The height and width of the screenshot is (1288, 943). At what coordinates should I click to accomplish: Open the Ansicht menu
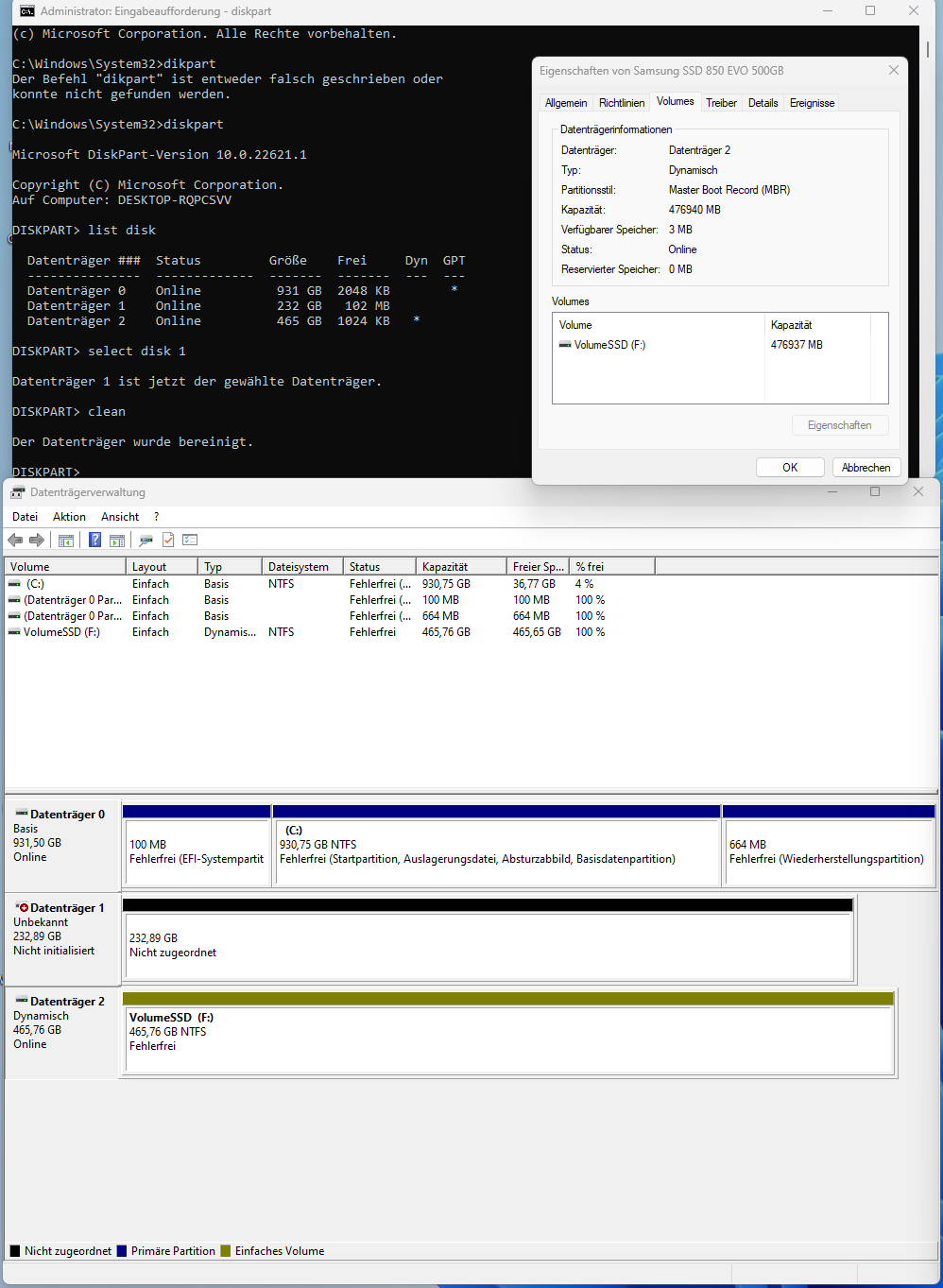coord(120,517)
